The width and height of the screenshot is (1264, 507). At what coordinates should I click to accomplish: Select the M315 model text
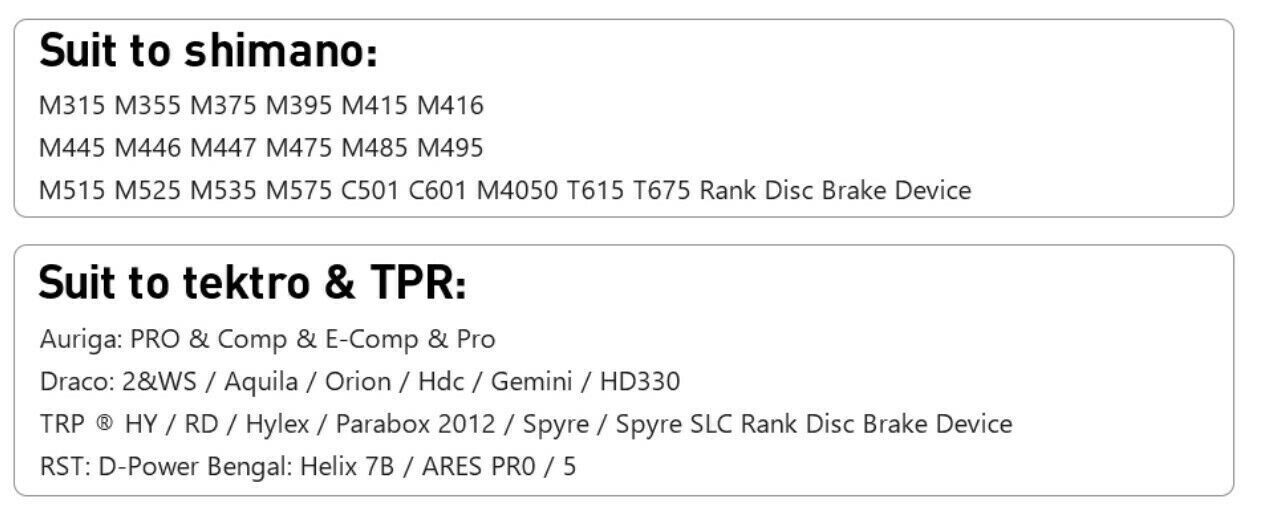click(72, 105)
